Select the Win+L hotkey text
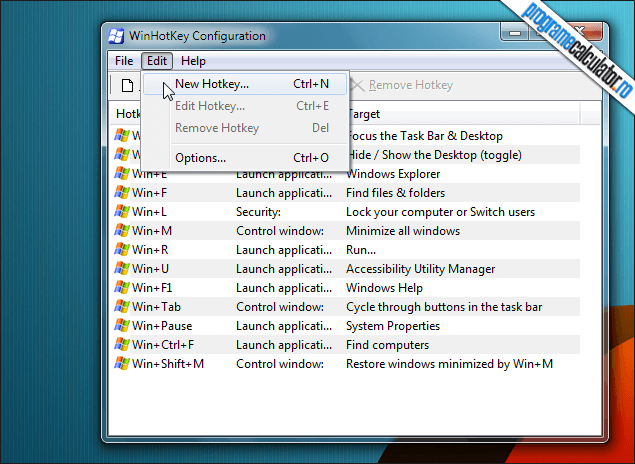 (x=149, y=212)
